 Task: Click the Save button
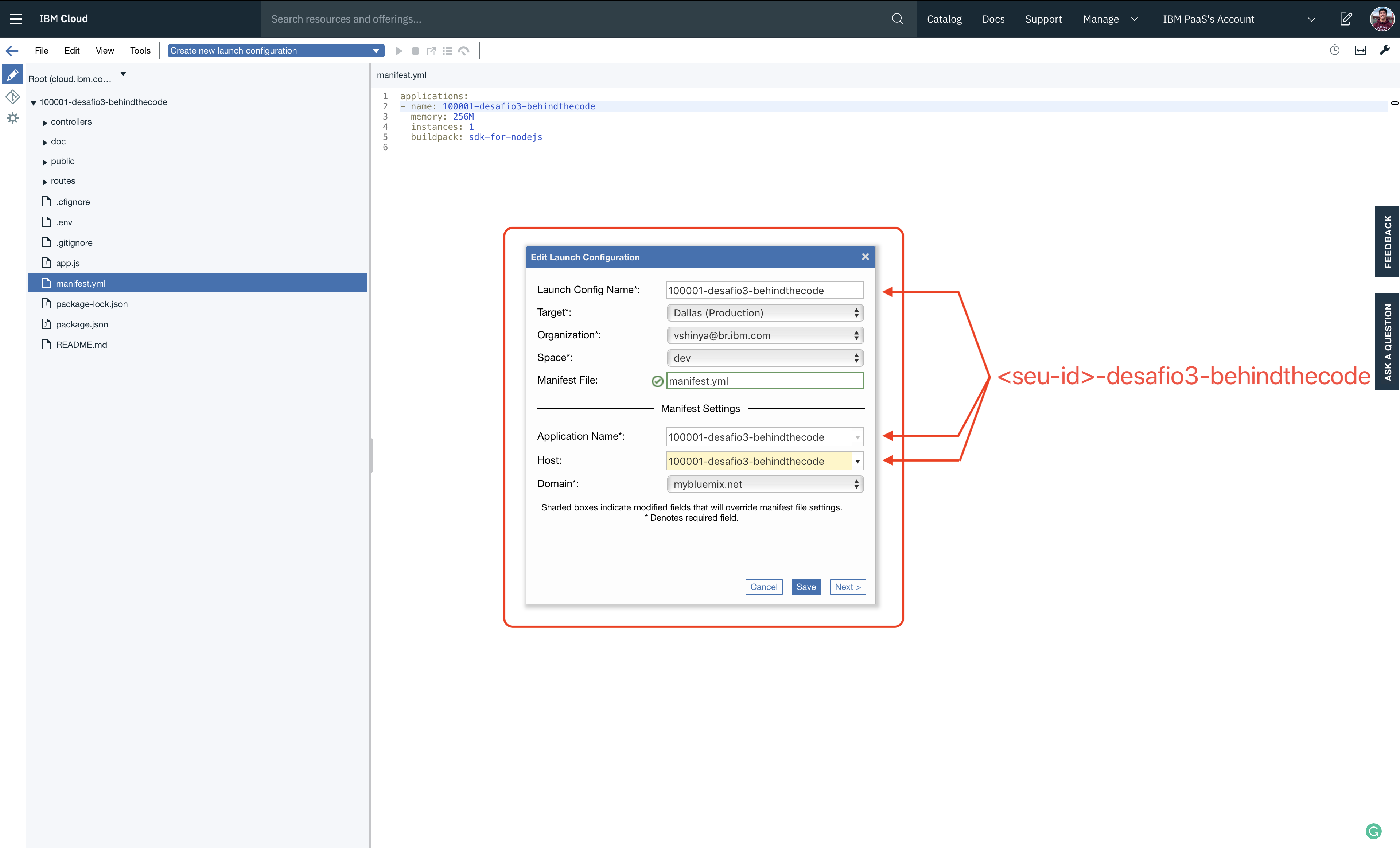pyautogui.click(x=806, y=587)
